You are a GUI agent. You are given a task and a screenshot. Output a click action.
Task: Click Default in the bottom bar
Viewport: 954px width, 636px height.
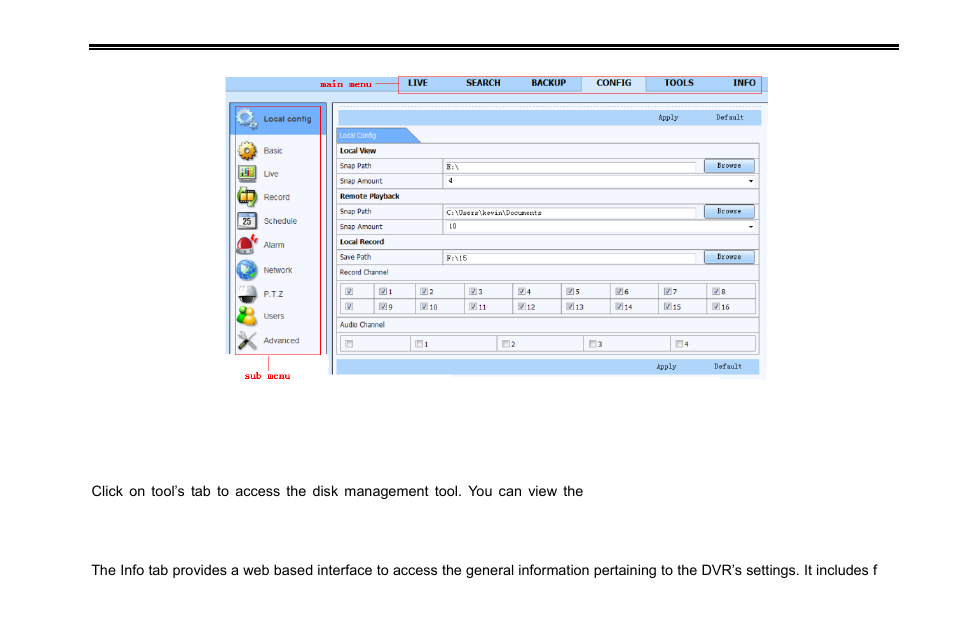coord(728,366)
